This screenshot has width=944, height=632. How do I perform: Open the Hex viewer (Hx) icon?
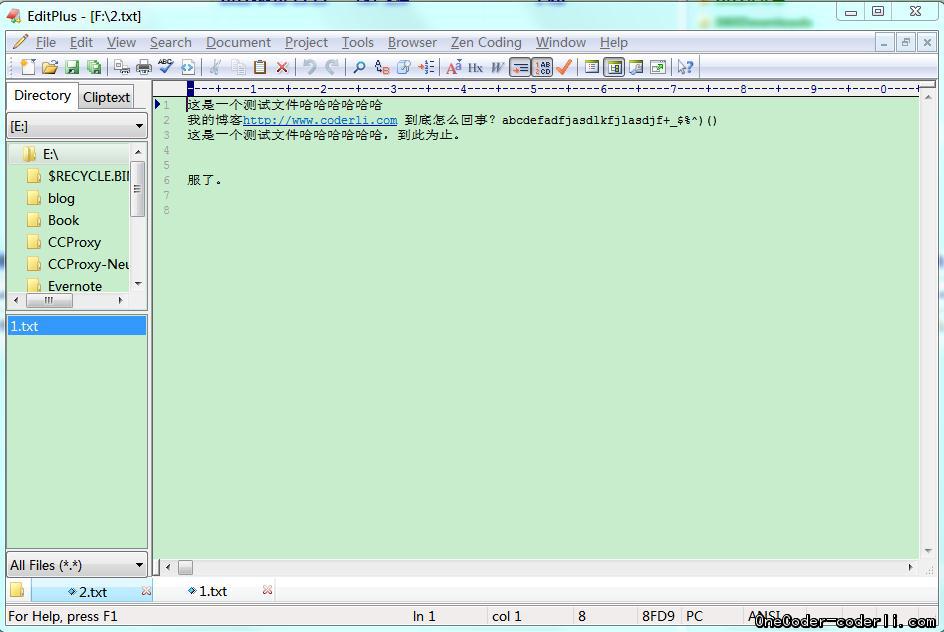475,67
